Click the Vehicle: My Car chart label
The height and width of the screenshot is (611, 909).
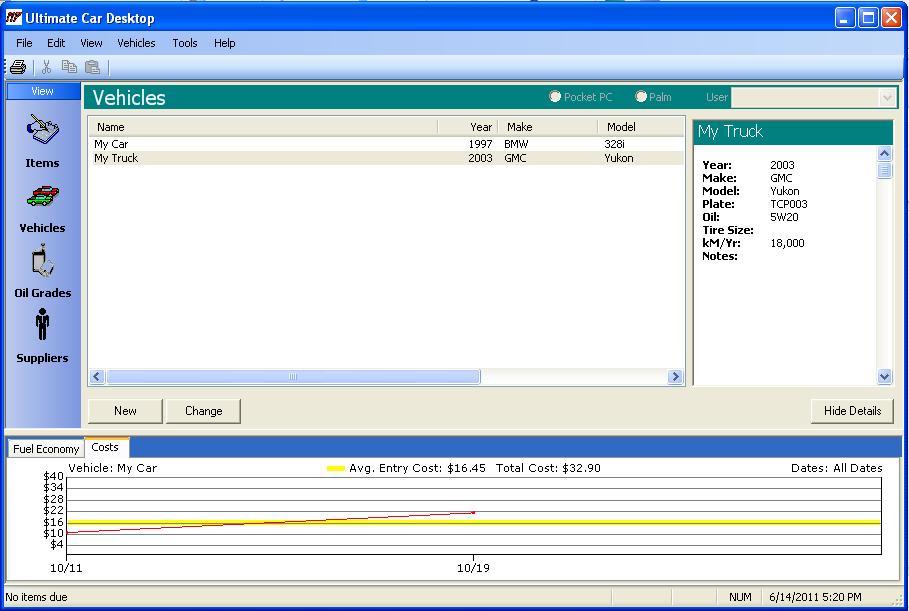[x=112, y=468]
